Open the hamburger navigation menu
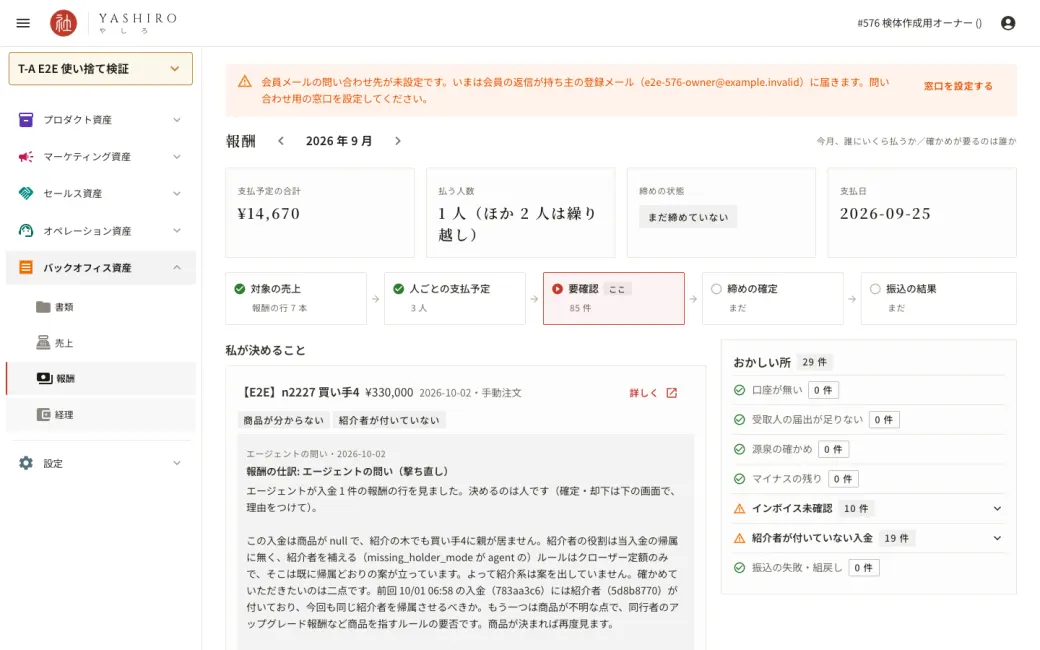The width and height of the screenshot is (1040, 650). click(x=23, y=23)
